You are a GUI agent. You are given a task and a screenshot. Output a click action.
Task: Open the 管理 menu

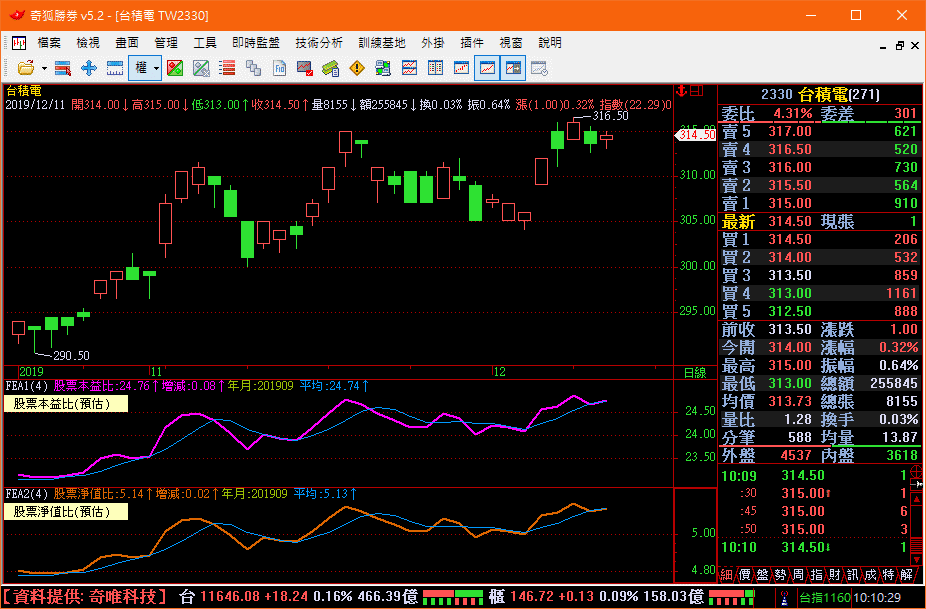[166, 43]
